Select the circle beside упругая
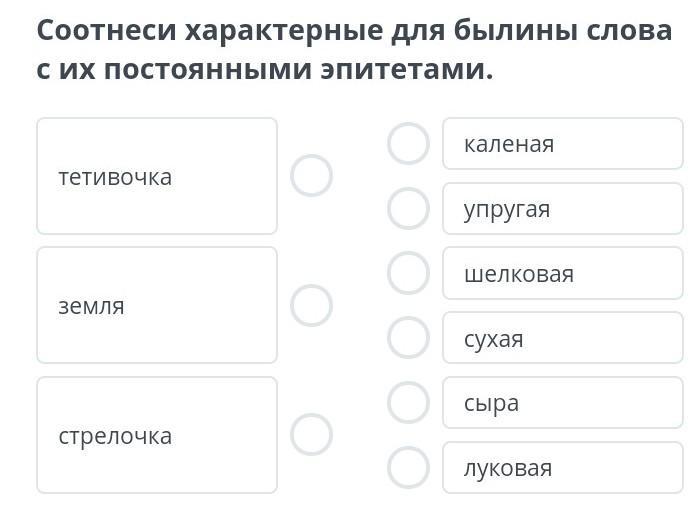This screenshot has width=689, height=529. (408, 209)
